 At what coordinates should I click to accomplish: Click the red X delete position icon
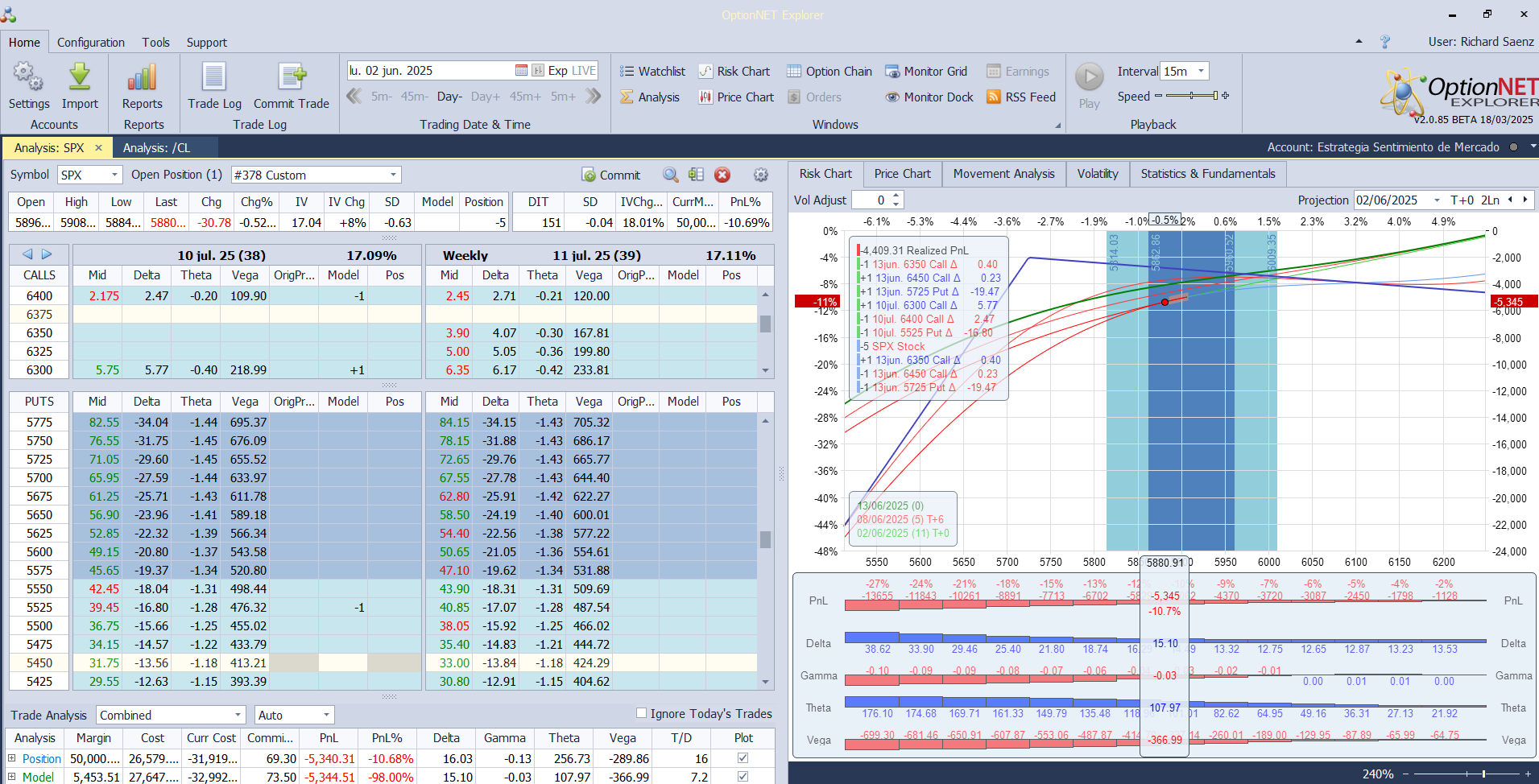point(722,175)
